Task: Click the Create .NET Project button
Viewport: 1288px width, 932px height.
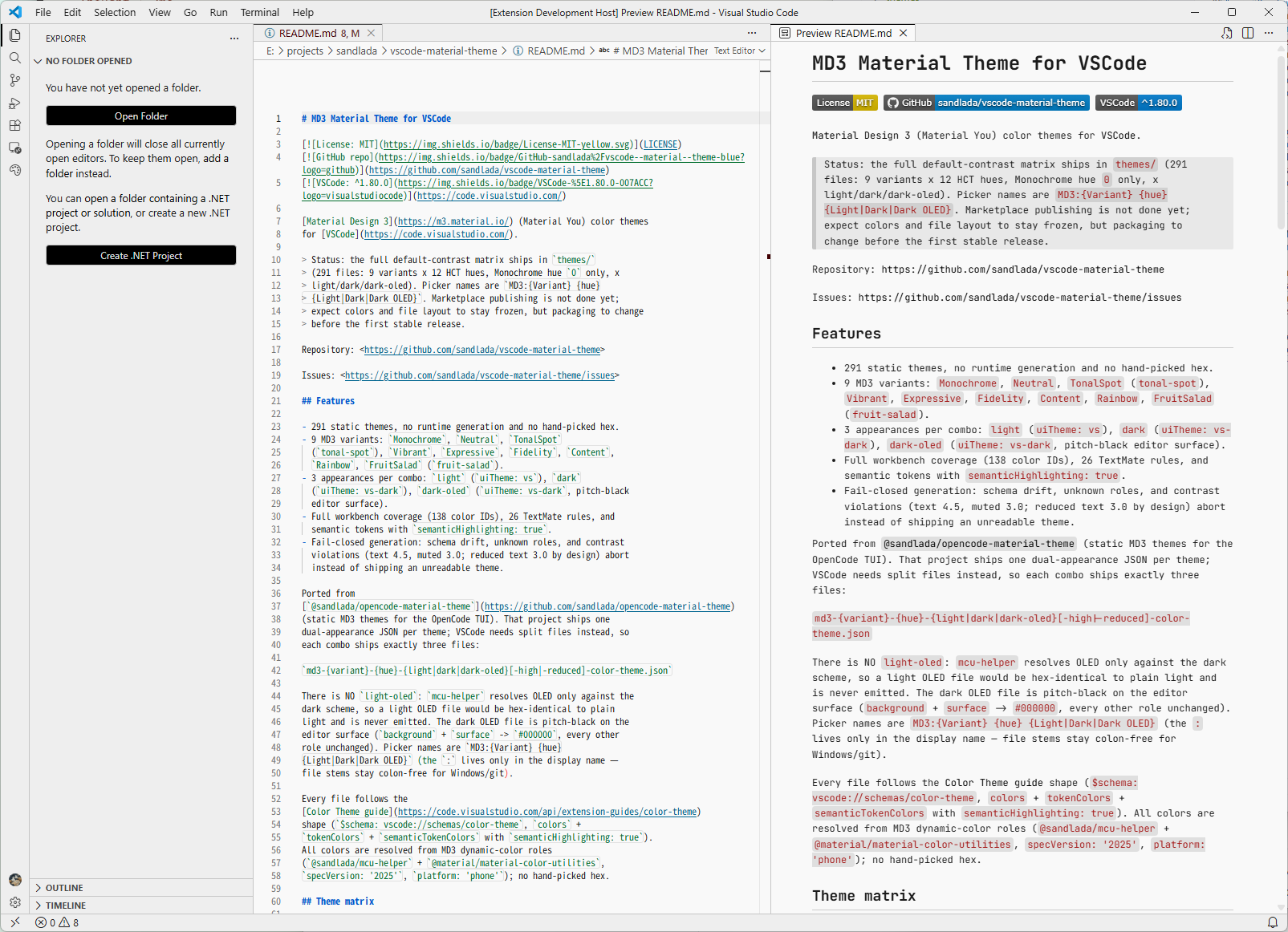Action: [141, 255]
